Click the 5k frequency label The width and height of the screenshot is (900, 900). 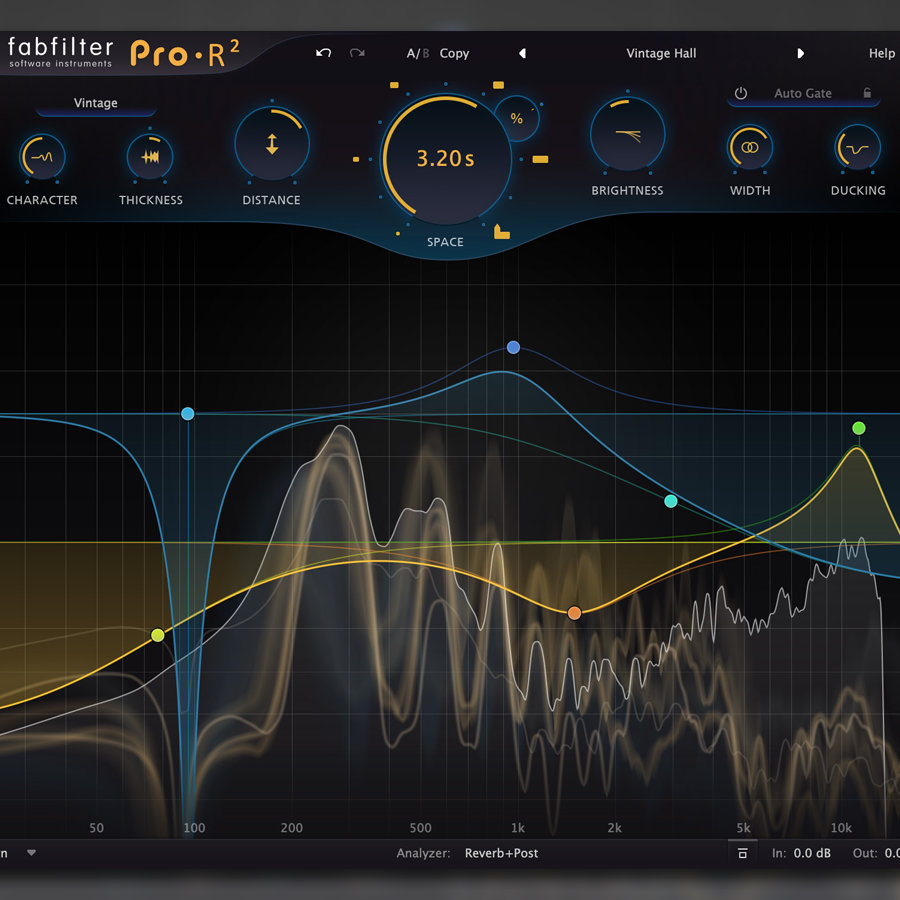point(743,828)
